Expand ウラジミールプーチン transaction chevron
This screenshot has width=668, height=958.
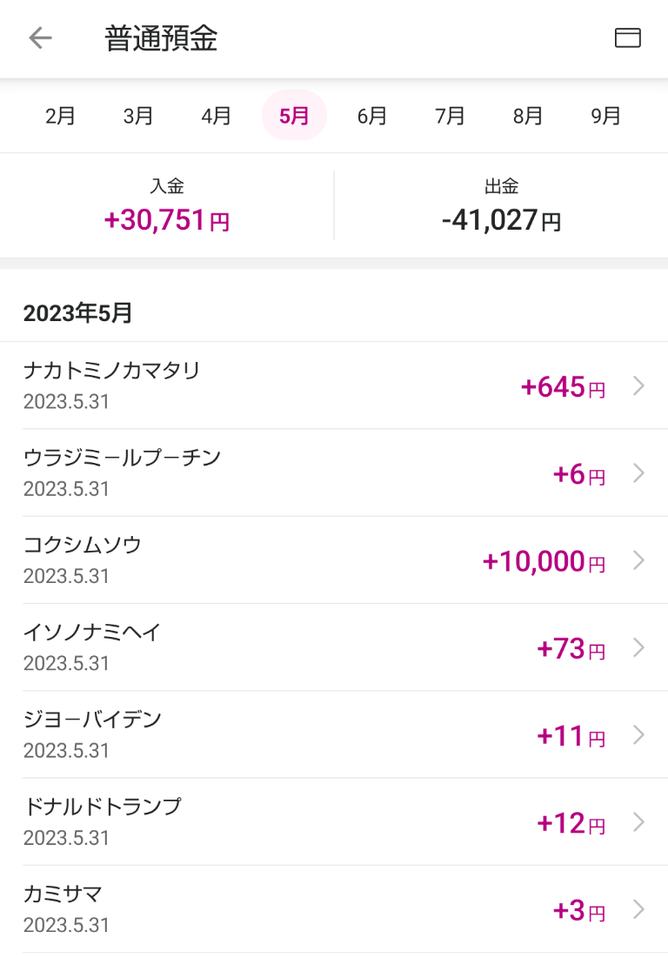tap(640, 473)
